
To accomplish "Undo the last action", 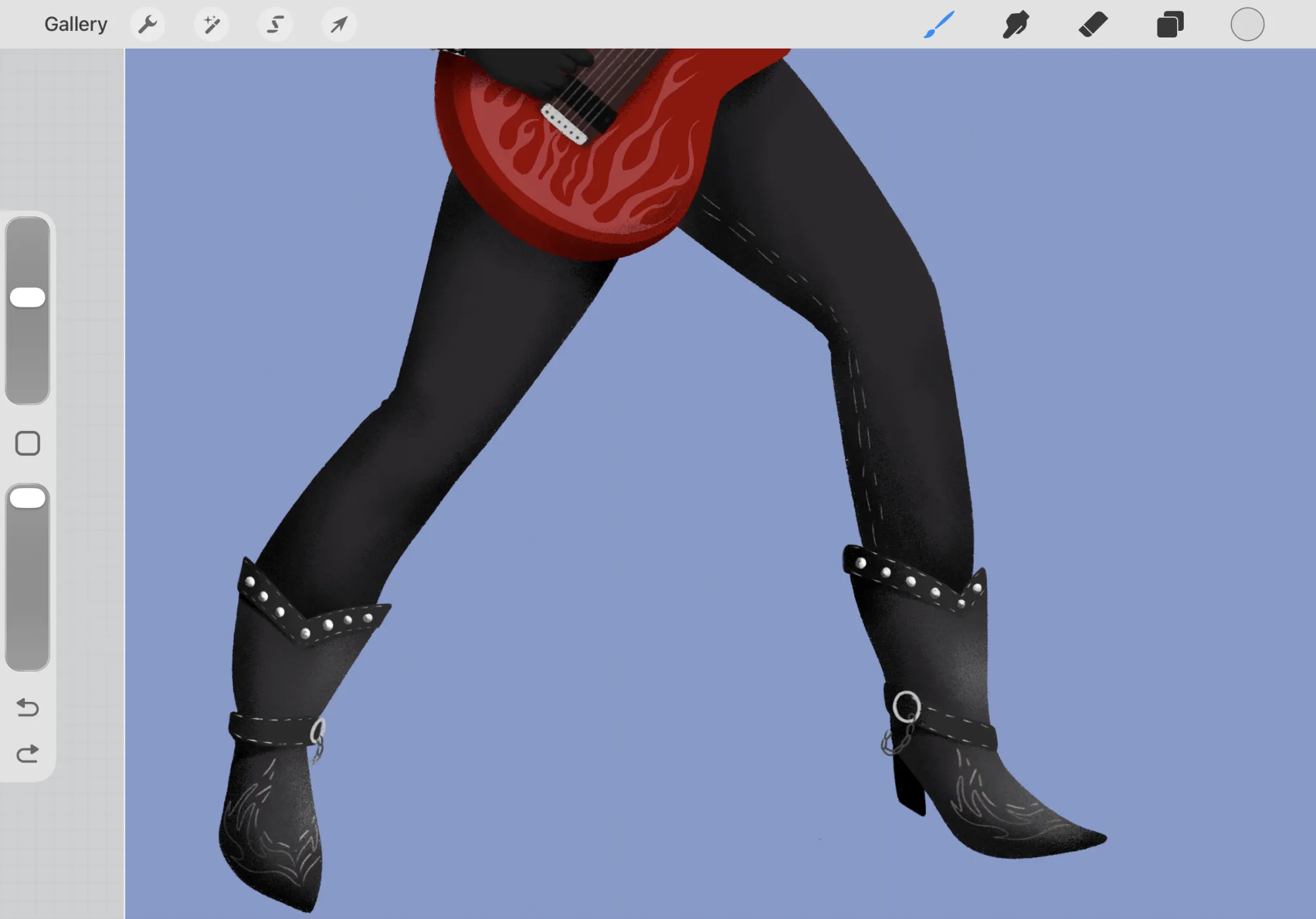I will coord(28,707).
